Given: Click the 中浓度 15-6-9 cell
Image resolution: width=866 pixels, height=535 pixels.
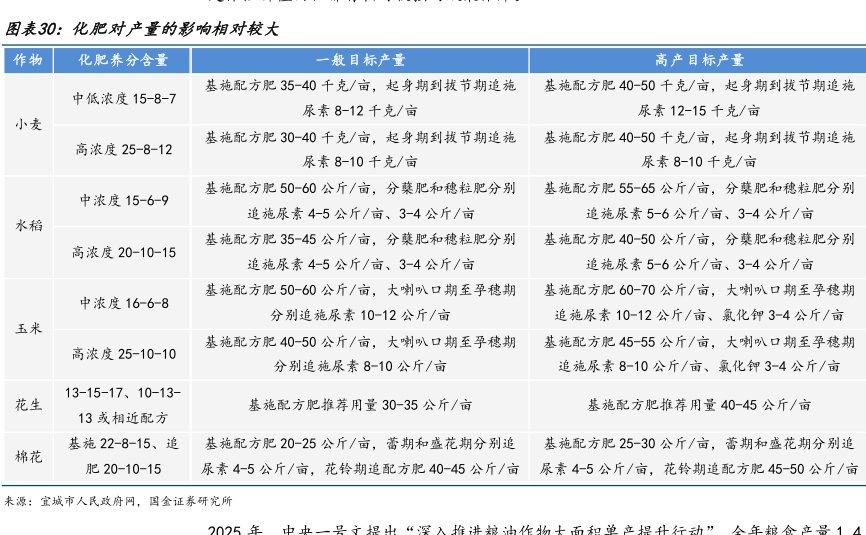Looking at the screenshot, I should click(124, 200).
